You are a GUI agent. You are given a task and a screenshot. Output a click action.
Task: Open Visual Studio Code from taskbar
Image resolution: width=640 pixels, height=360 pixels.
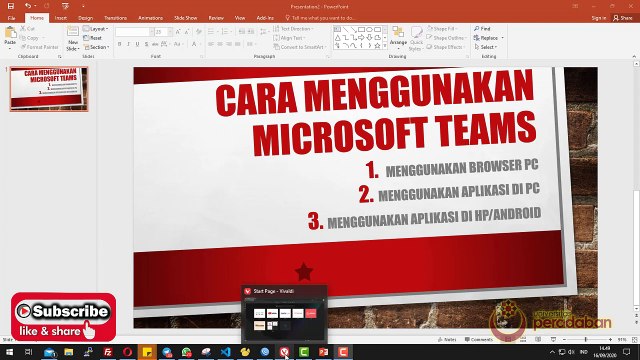pos(225,351)
